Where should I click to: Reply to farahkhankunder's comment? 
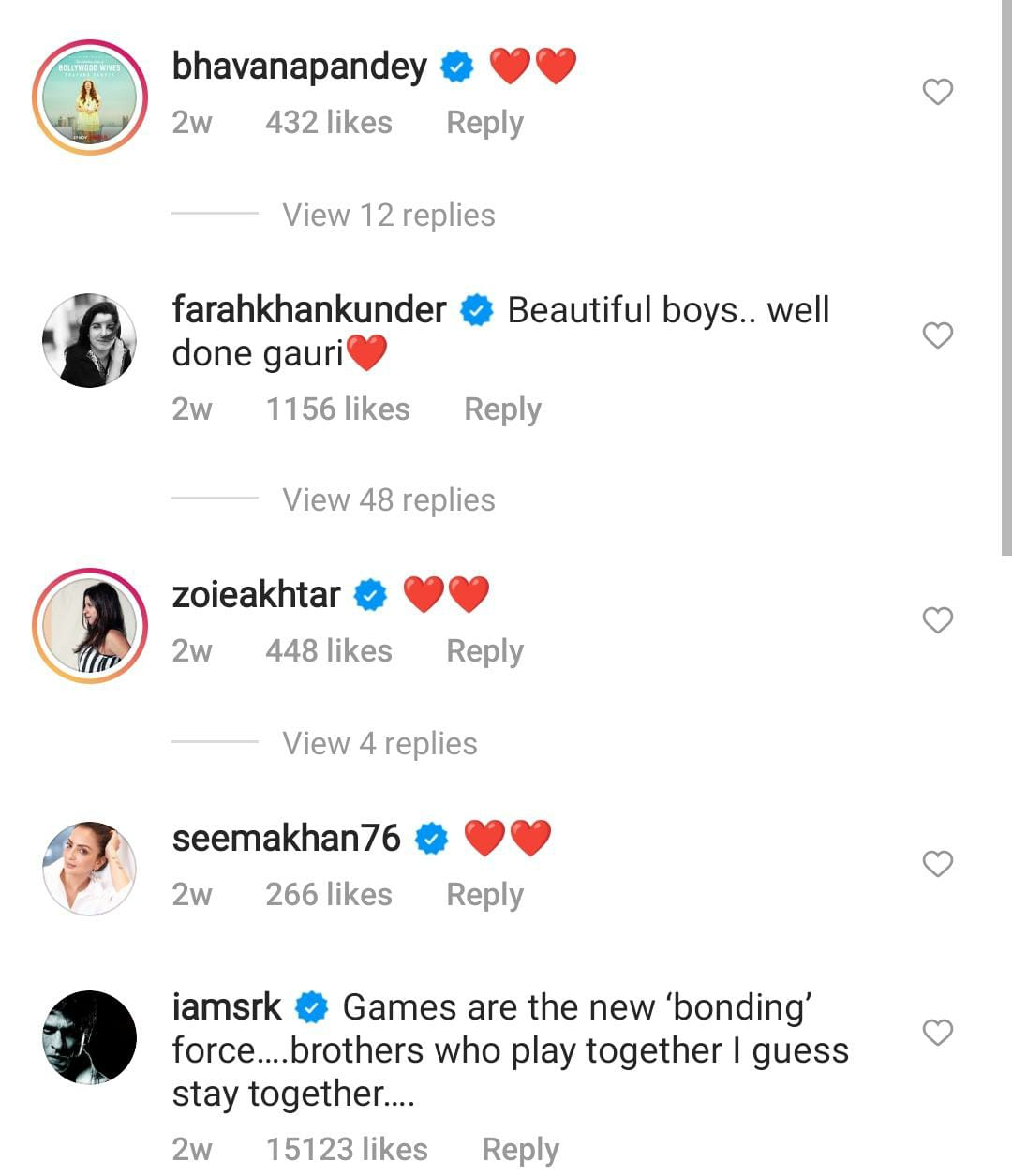coord(502,409)
